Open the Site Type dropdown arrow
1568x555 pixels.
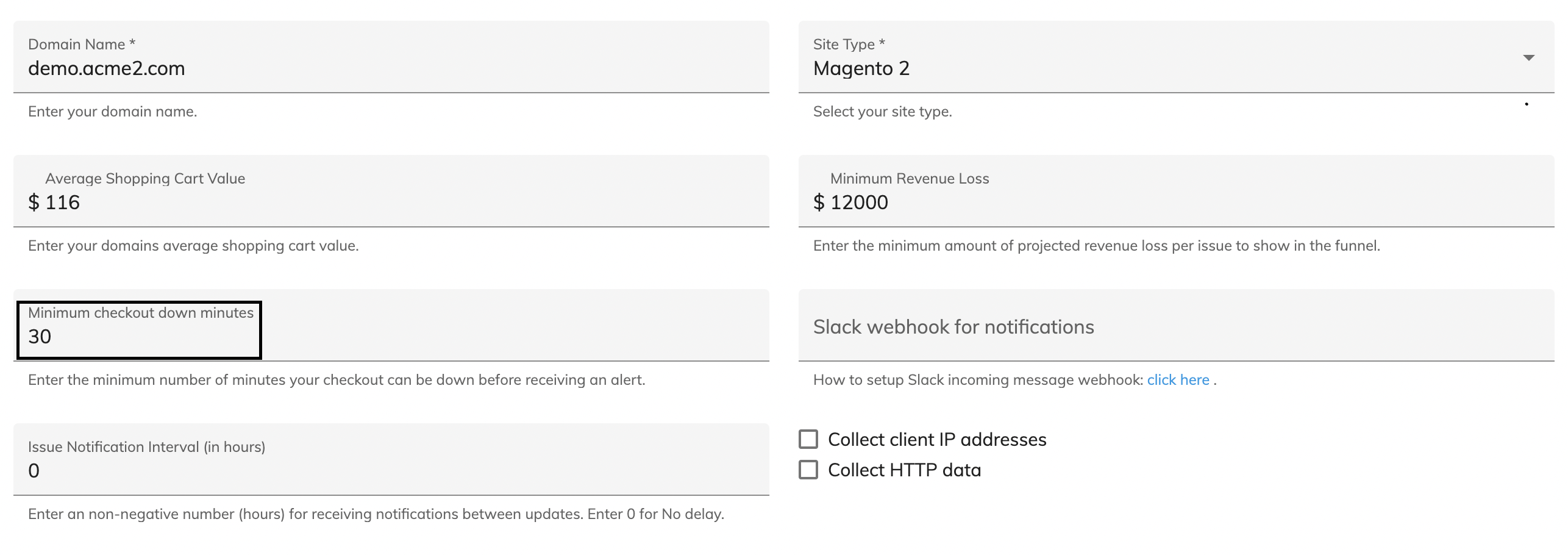coord(1528,58)
